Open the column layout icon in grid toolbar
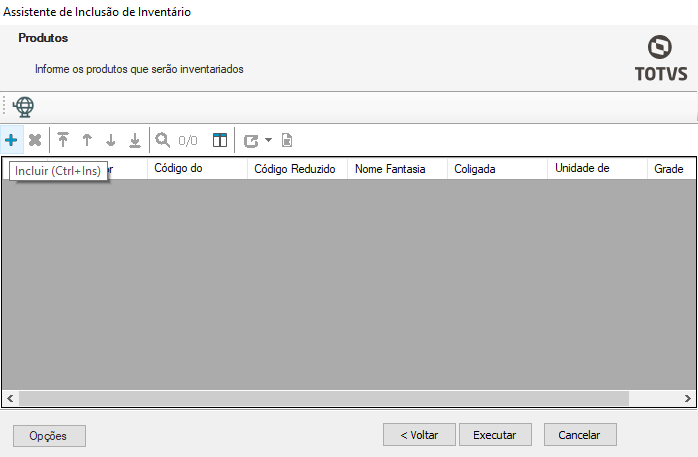Screen dimensions: 698x457 [x=220, y=140]
